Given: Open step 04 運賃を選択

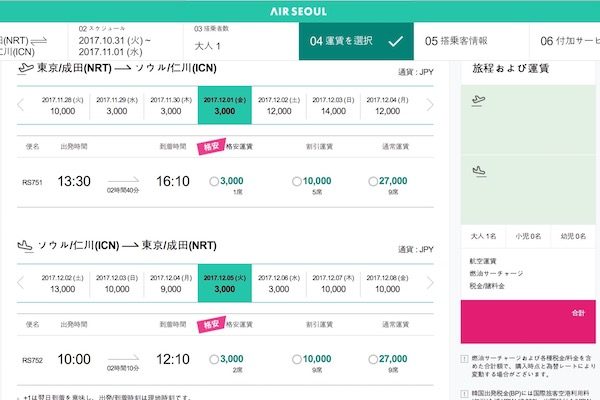Looking at the screenshot, I should [356, 41].
